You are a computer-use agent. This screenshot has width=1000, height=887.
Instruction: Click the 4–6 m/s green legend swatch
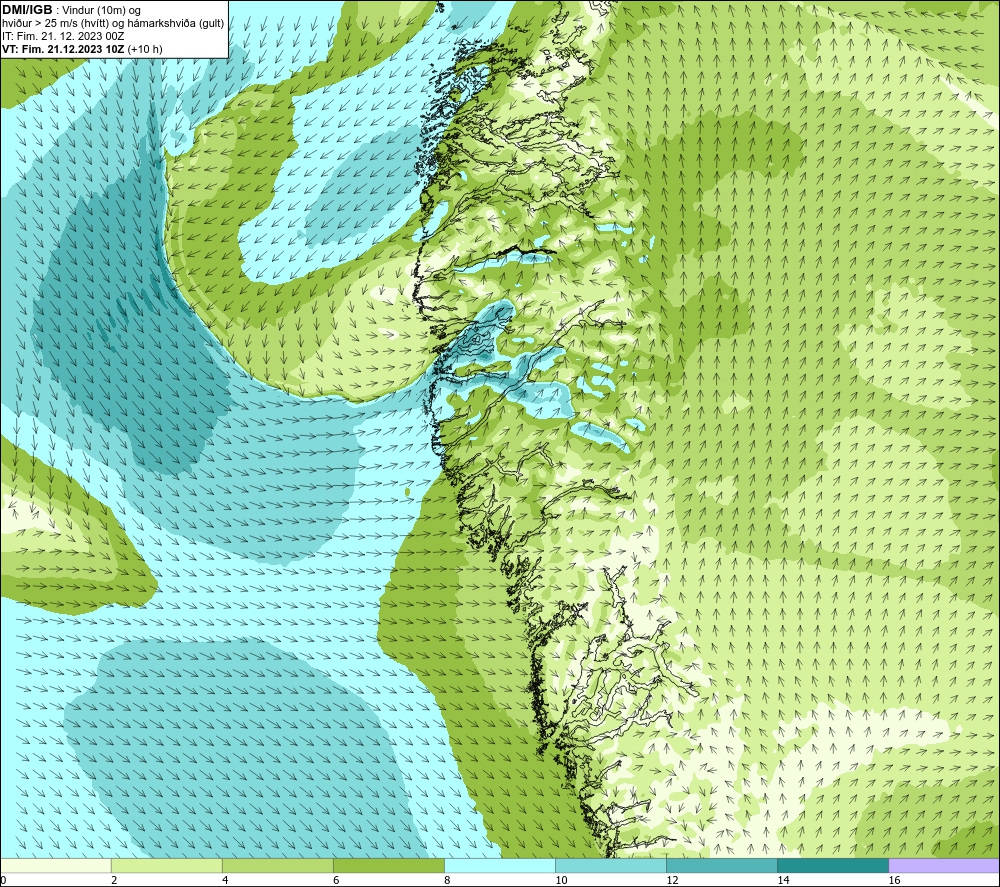click(277, 866)
